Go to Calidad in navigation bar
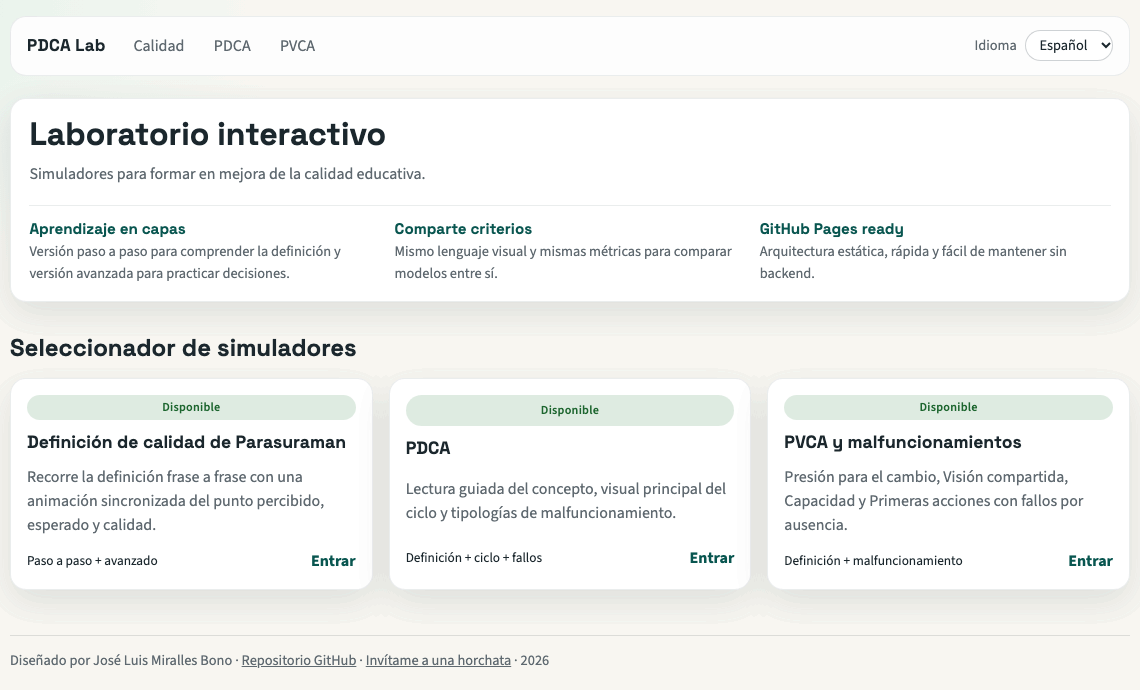 [x=158, y=46]
